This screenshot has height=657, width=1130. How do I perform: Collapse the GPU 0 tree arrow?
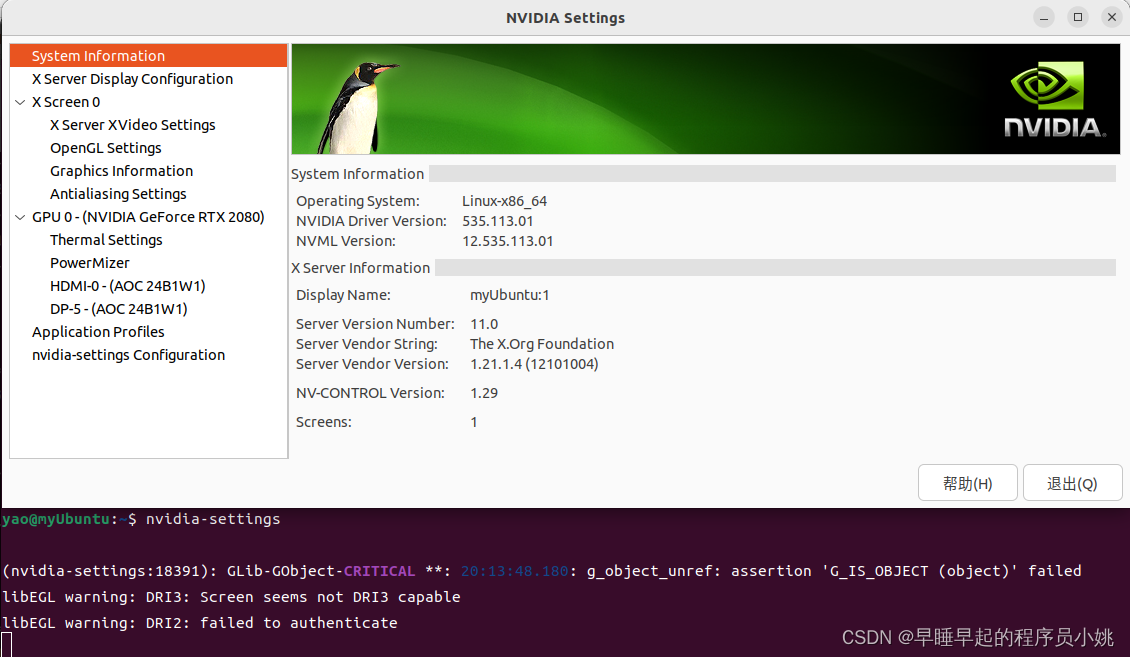(20, 218)
